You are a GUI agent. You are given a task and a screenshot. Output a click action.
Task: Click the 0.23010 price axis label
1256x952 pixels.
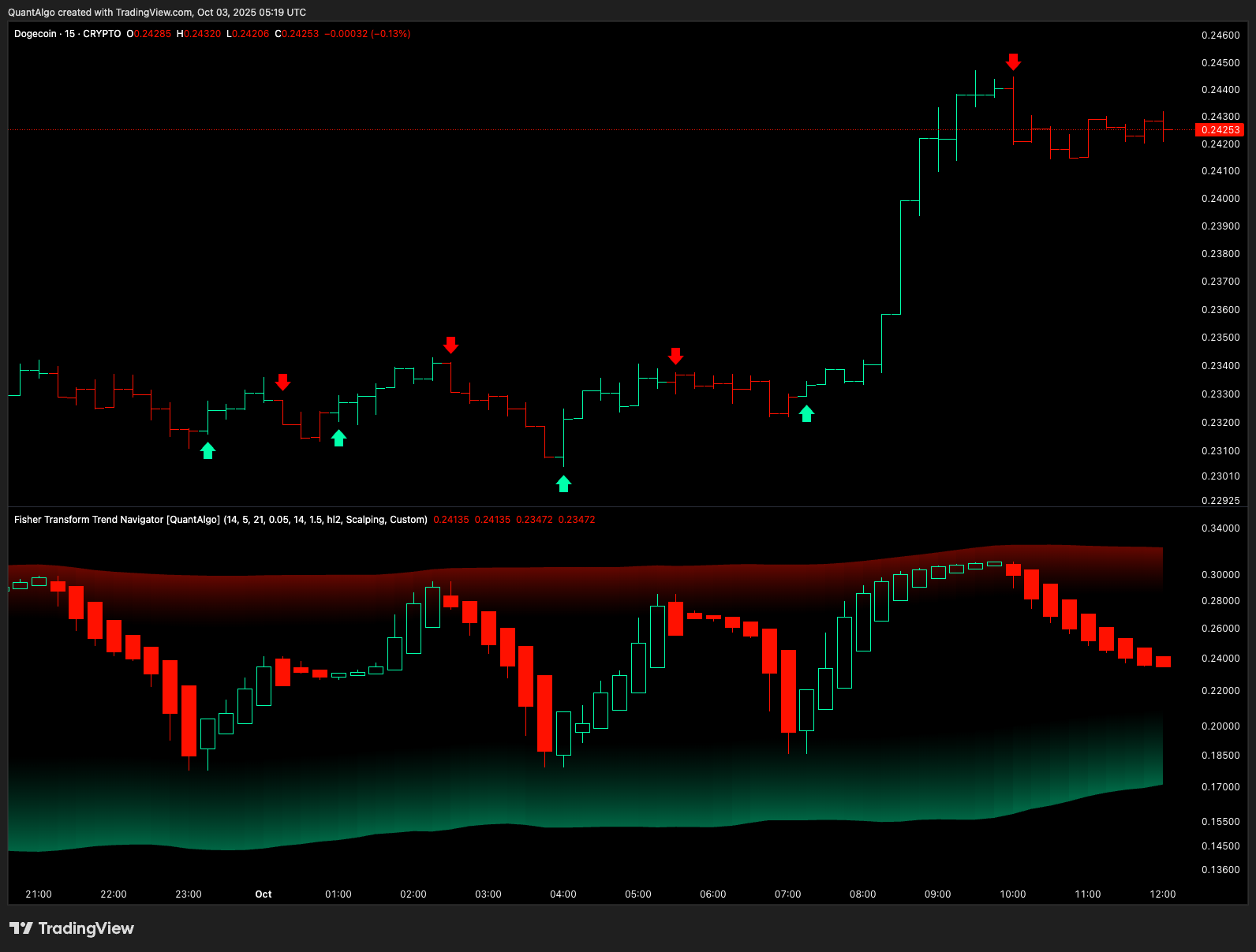click(x=1220, y=476)
